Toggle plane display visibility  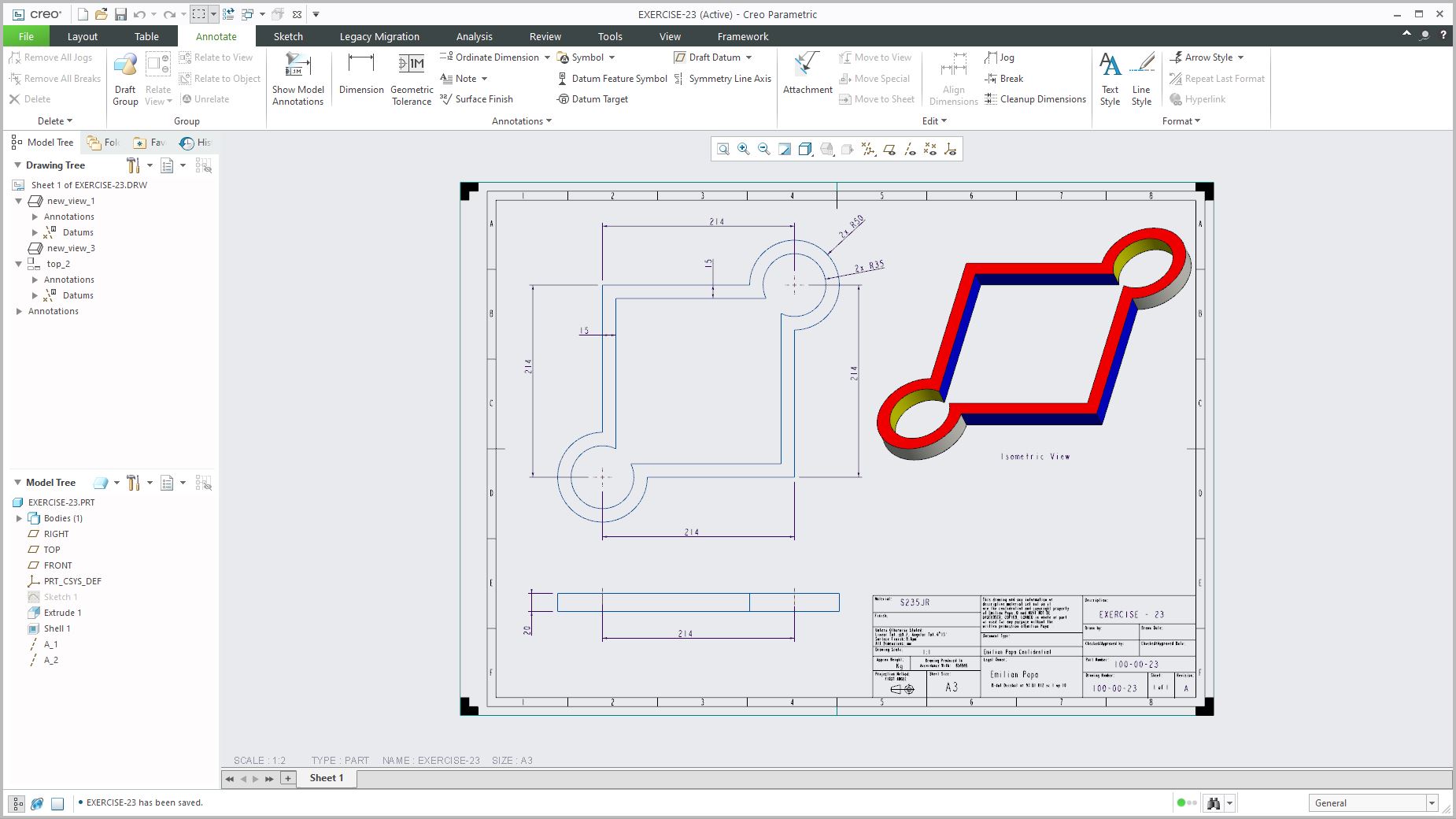coord(889,150)
